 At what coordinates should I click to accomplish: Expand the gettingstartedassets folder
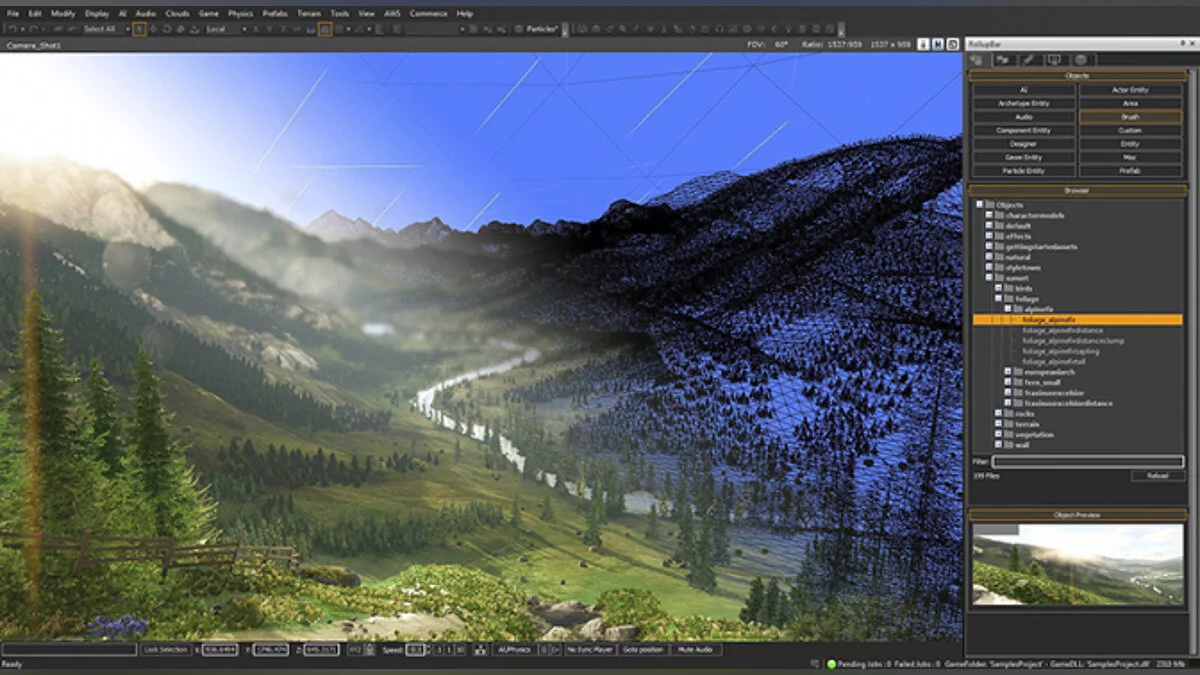pos(989,247)
